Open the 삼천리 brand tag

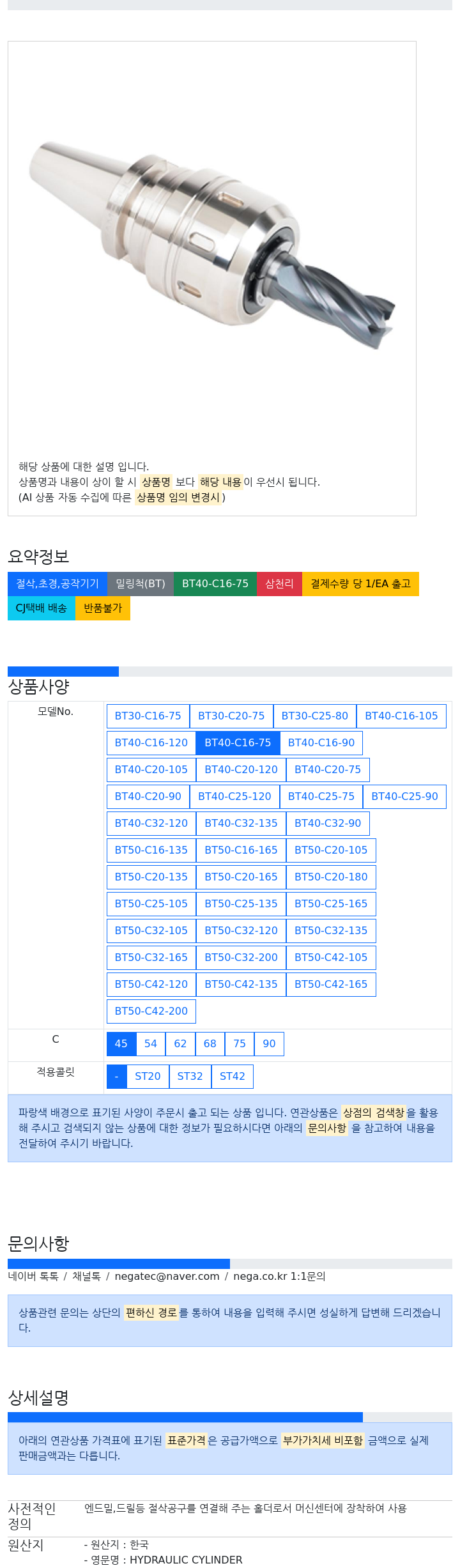coord(279,584)
